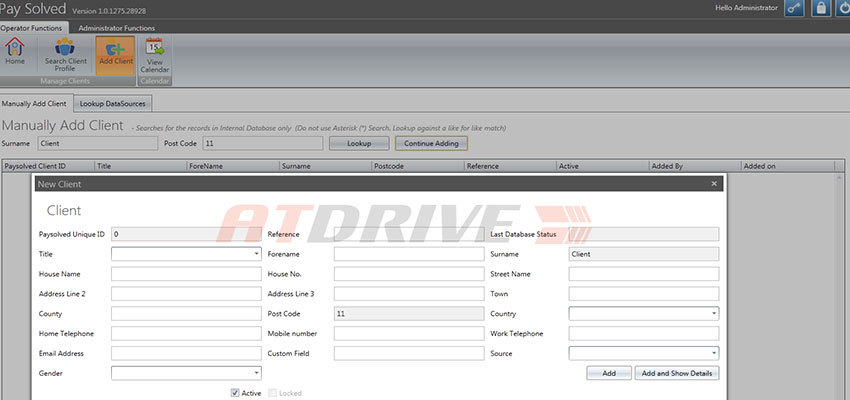Sort by Paysolved Client ID column
Viewport: 850px width, 400px height.
pyautogui.click(x=48, y=166)
